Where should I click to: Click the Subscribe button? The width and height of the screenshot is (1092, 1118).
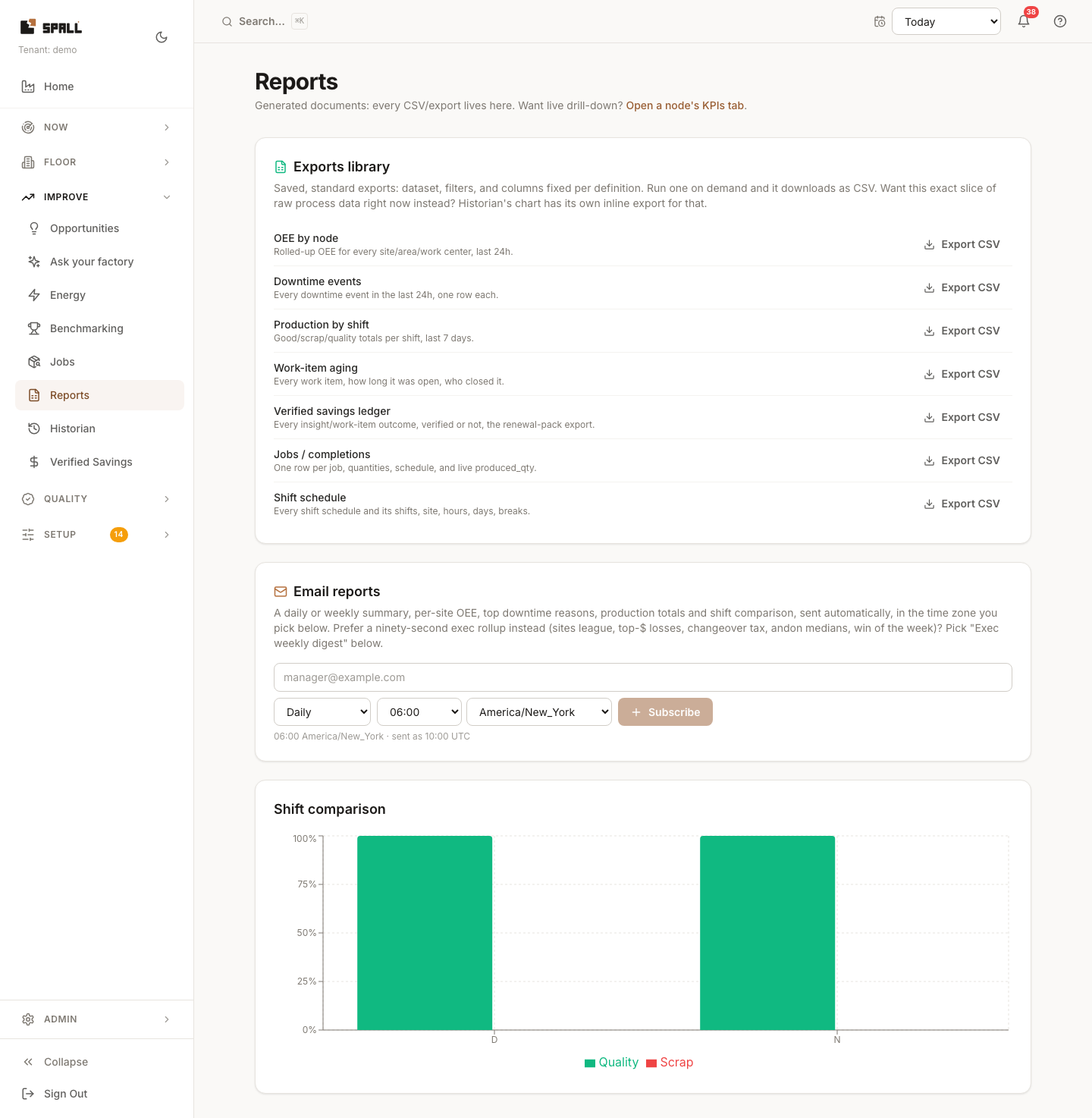(665, 712)
